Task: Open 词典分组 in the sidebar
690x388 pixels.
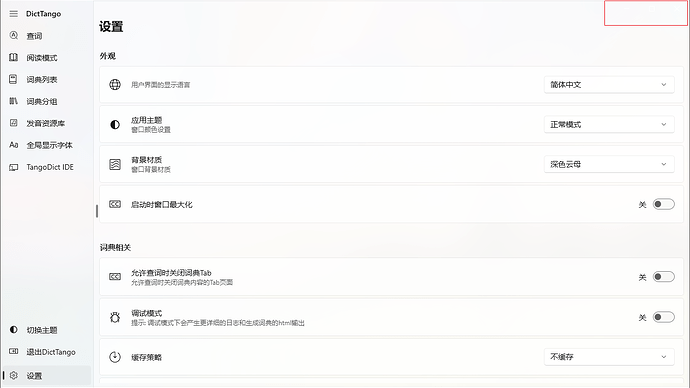Action: click(47, 101)
